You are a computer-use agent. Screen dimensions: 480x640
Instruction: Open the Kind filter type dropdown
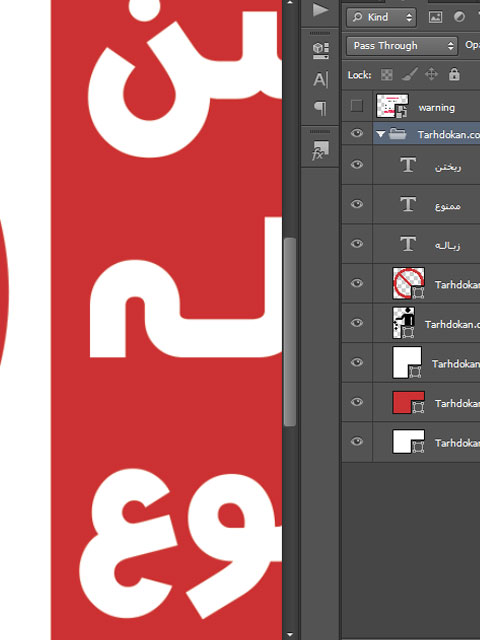coord(381,17)
